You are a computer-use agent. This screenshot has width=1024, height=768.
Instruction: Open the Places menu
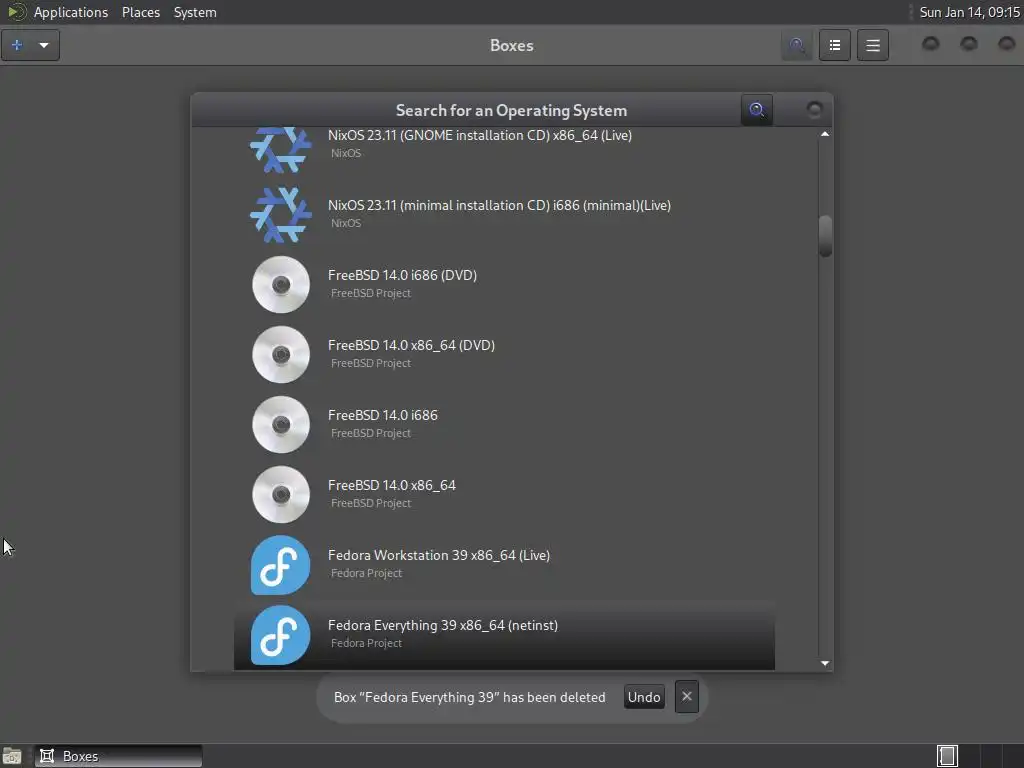coord(140,12)
